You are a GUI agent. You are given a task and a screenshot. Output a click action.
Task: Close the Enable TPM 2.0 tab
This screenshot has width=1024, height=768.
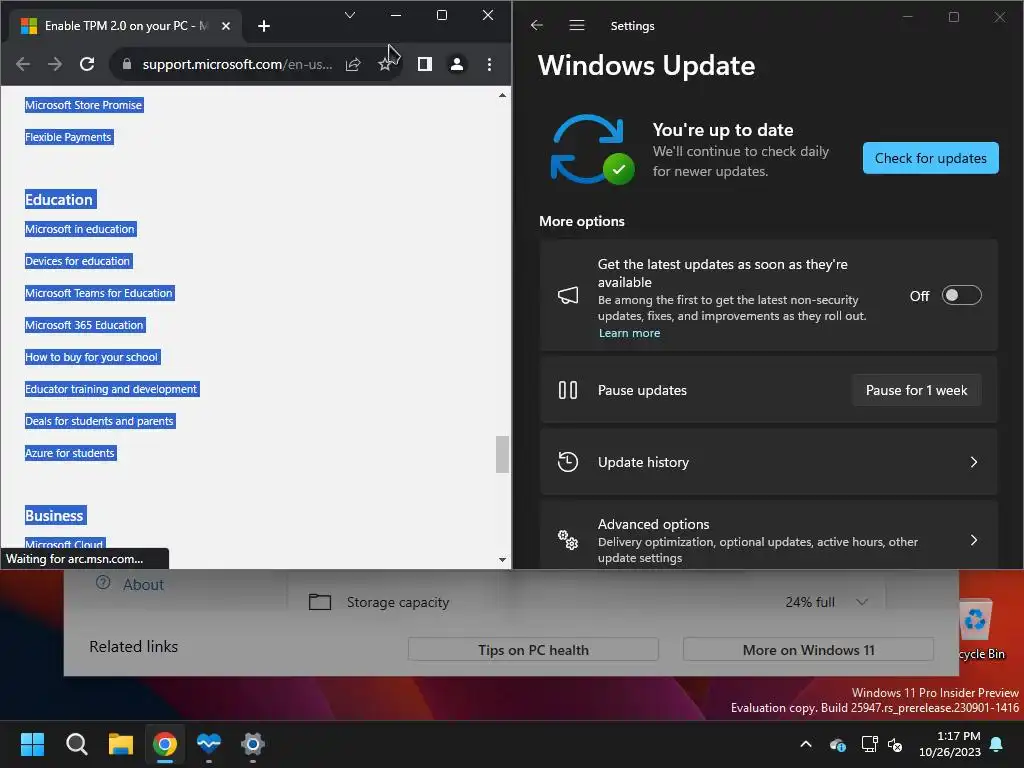click(x=225, y=26)
